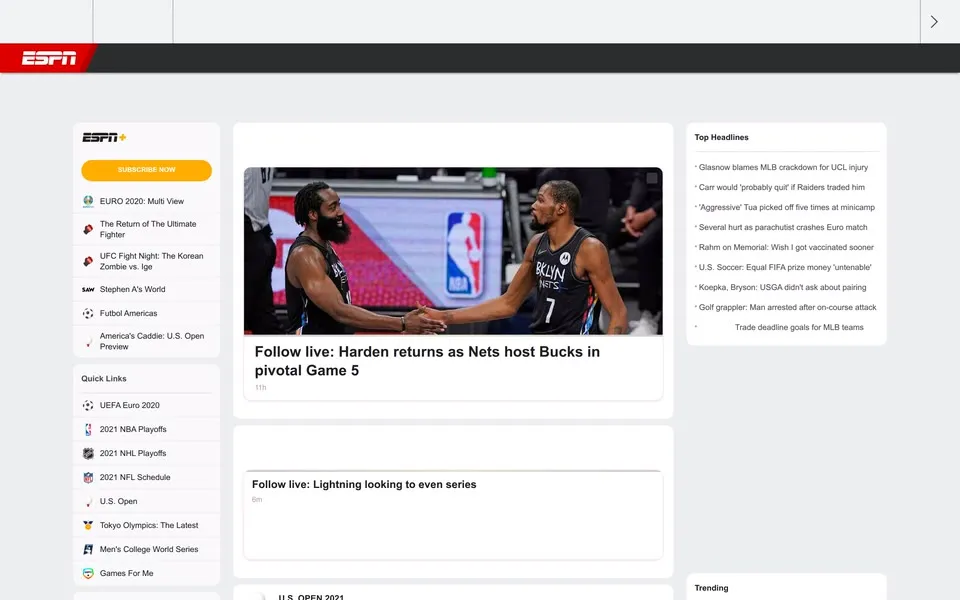The height and width of the screenshot is (600, 960).
Task: Click the Games For Me icon
Action: click(88, 573)
